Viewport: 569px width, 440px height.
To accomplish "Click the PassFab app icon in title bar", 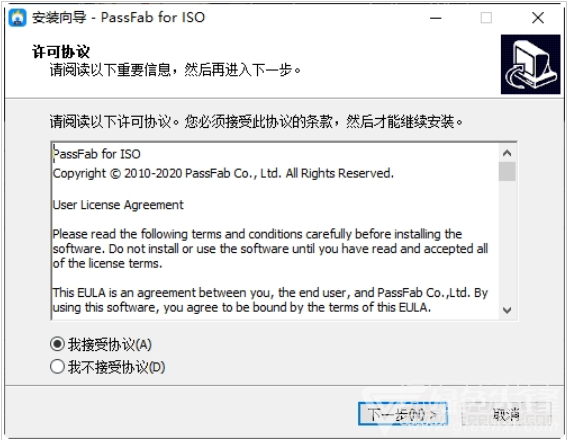I will click(17, 17).
